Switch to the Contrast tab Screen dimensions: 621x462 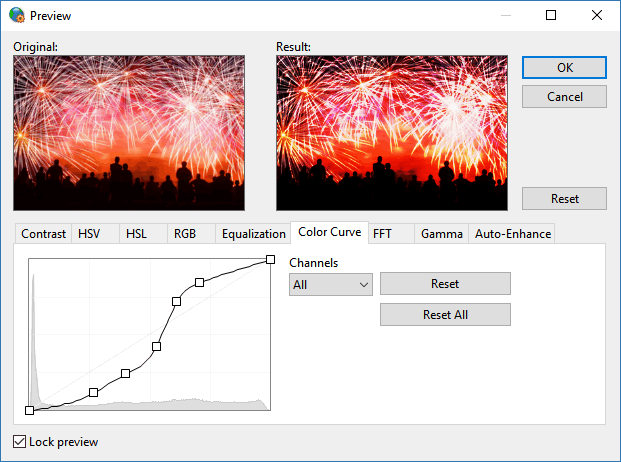tap(43, 234)
